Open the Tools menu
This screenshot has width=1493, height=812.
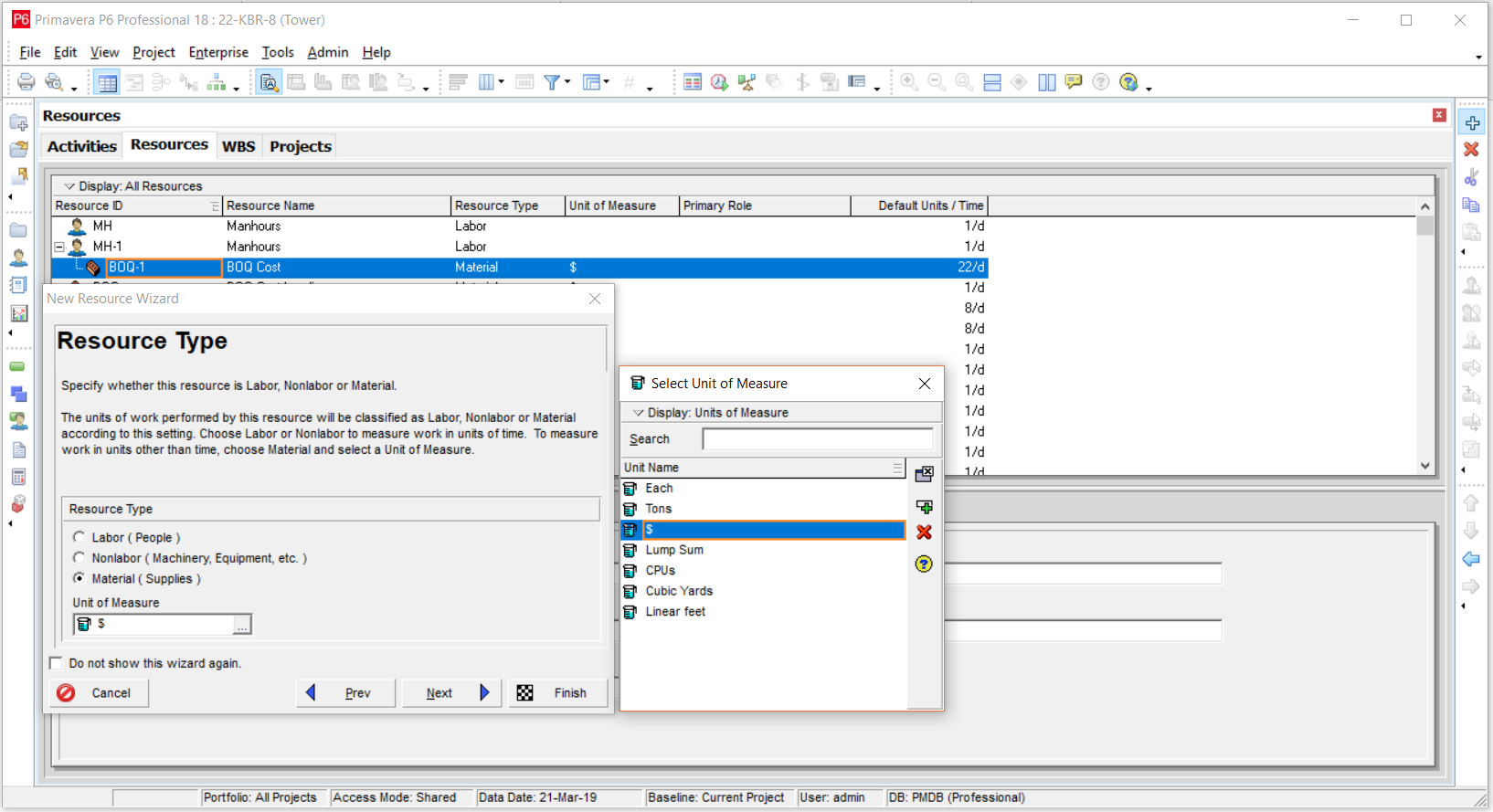[x=278, y=52]
